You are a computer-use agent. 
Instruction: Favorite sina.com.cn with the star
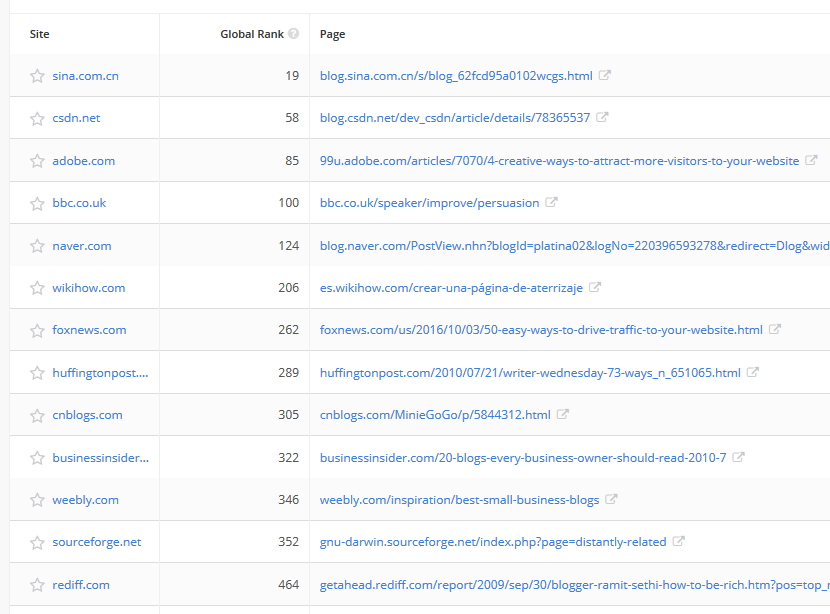tap(37, 75)
